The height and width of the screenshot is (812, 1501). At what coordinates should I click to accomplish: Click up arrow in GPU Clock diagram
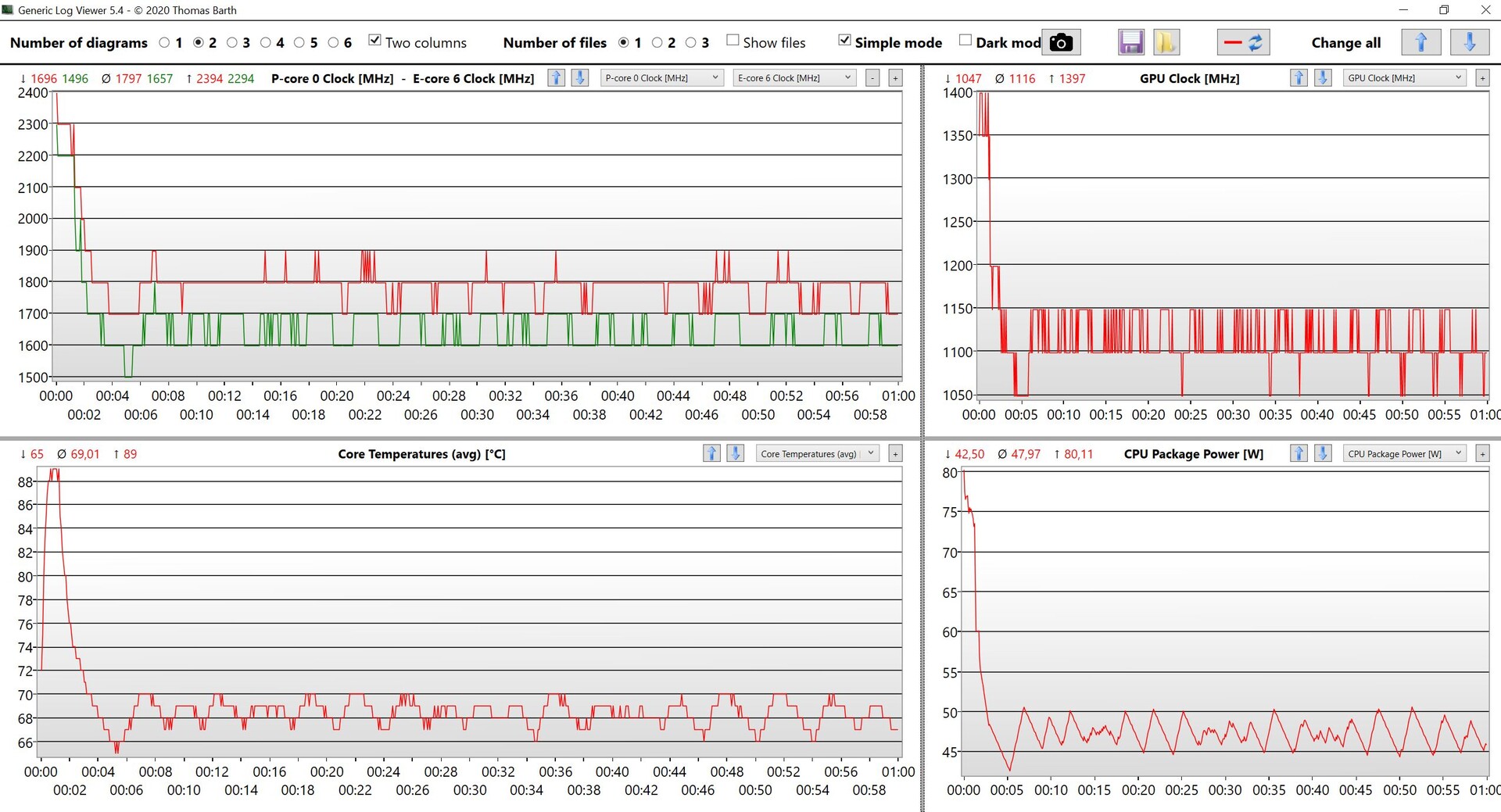tap(1299, 78)
